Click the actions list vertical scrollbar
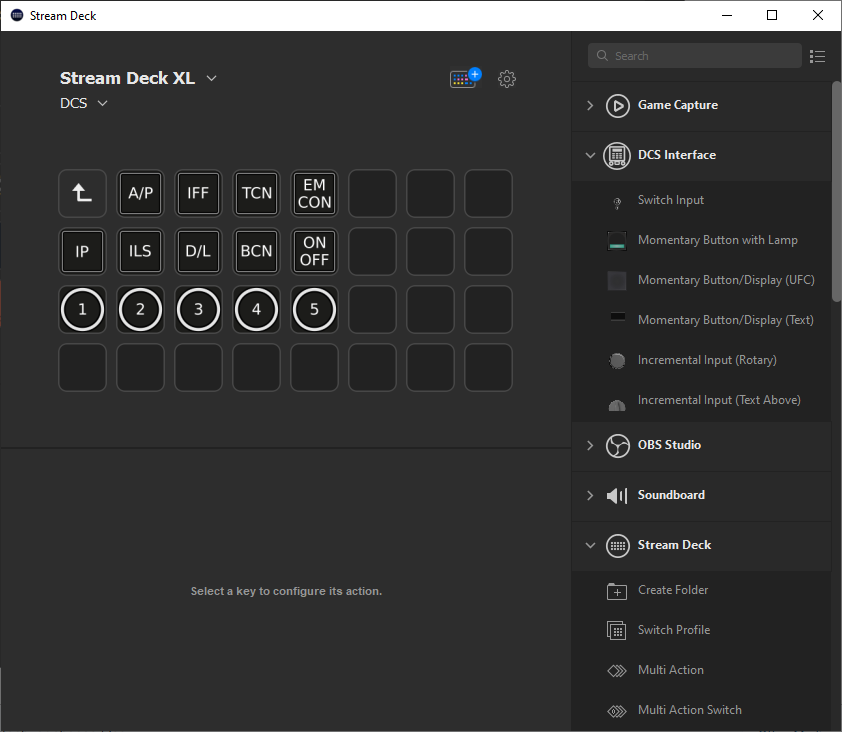 (837, 191)
